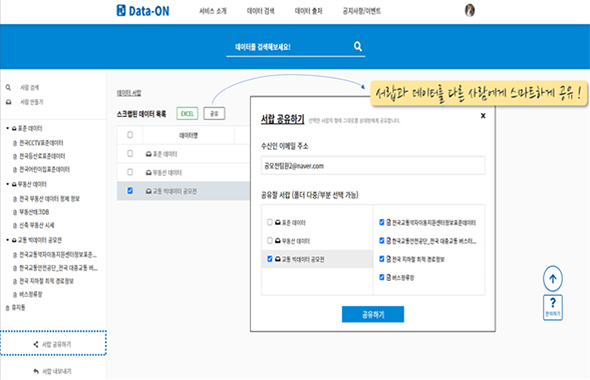Uncheck 한국교통안전공단_전국 대중교통 checkbox in dialog

[x=382, y=240]
